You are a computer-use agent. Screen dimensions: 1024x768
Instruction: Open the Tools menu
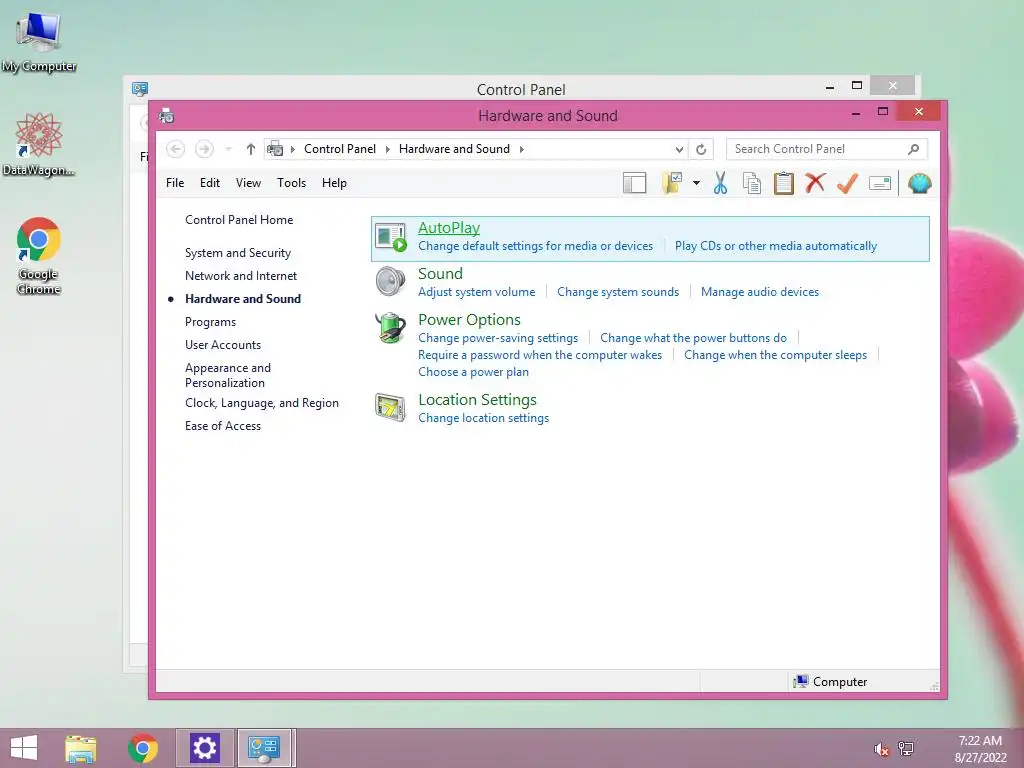291,183
